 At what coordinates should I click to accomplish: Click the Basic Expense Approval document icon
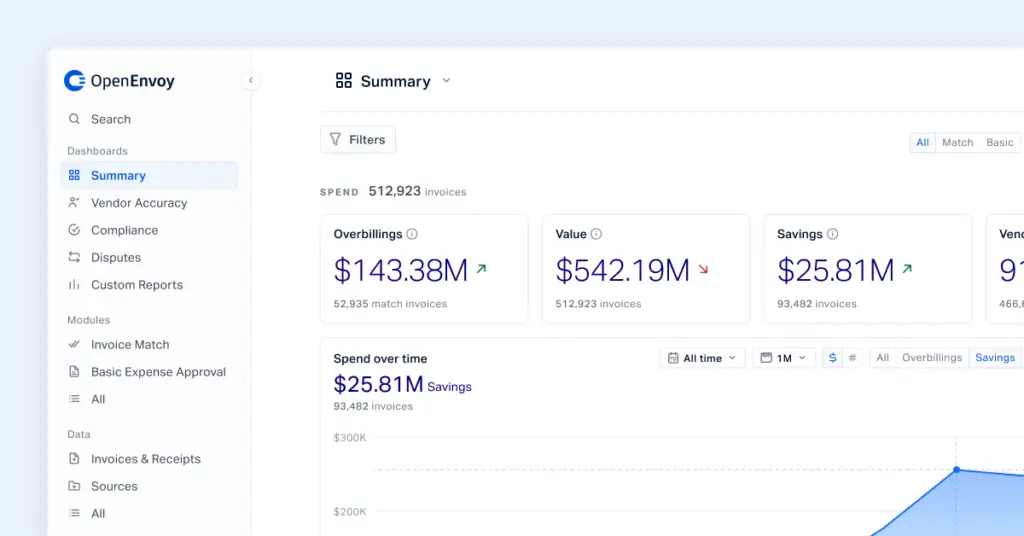74,371
